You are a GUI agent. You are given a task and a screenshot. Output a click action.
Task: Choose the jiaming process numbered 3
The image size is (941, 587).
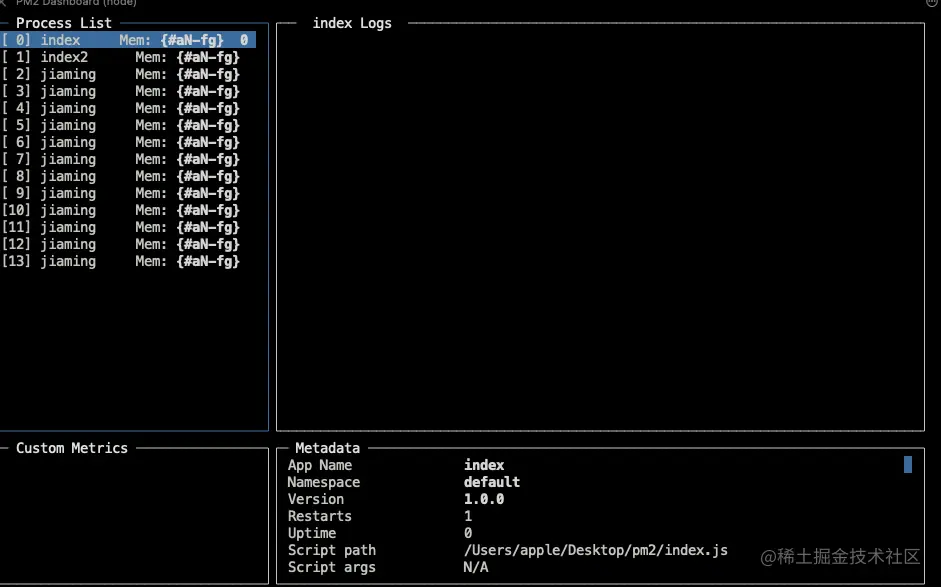121,91
